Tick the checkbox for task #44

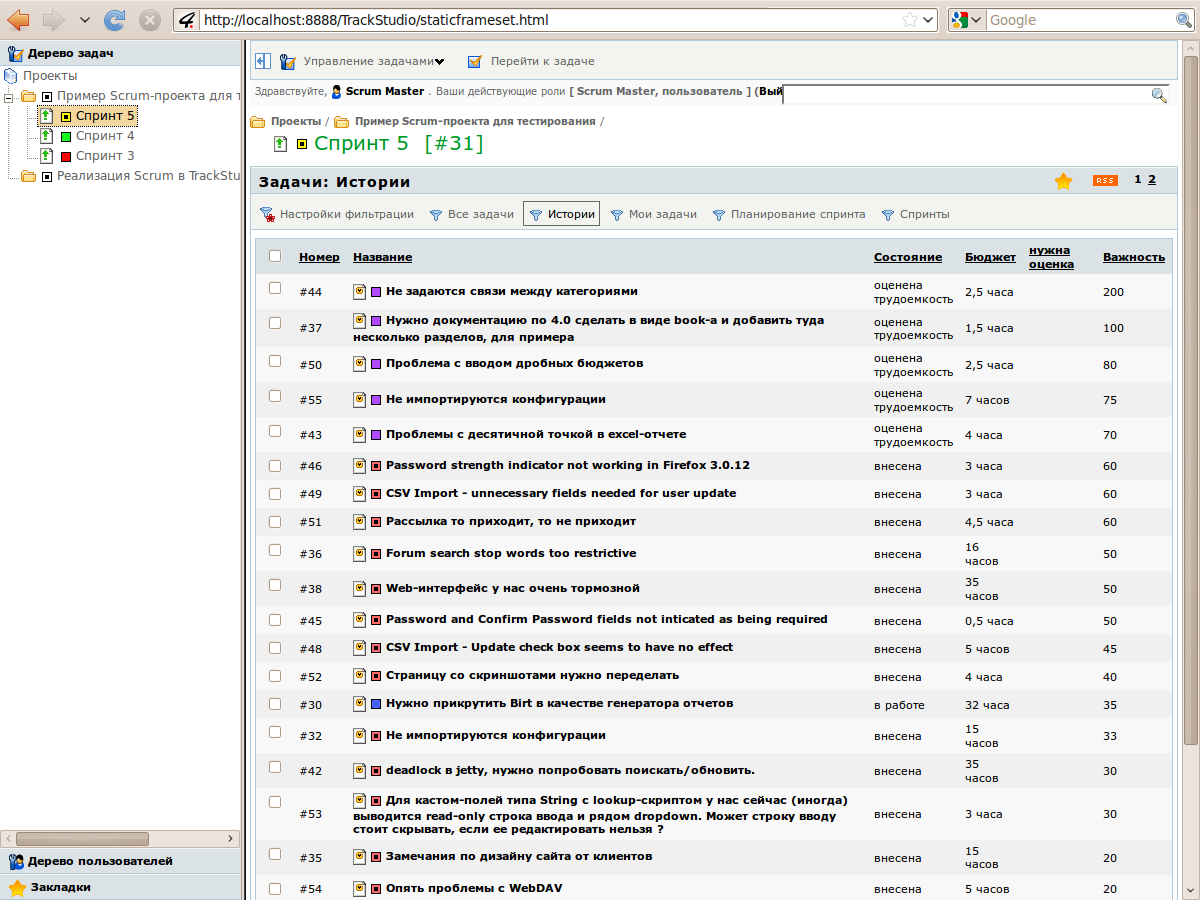tap(275, 288)
